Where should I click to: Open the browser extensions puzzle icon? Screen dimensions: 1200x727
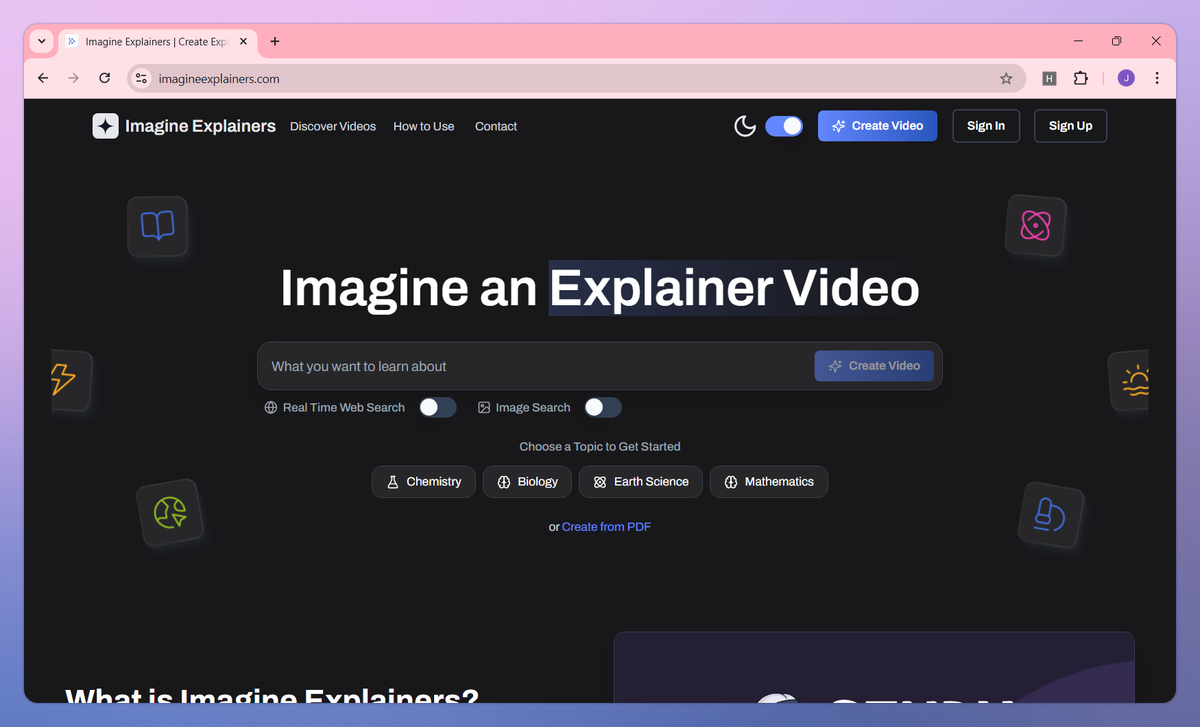click(1080, 78)
